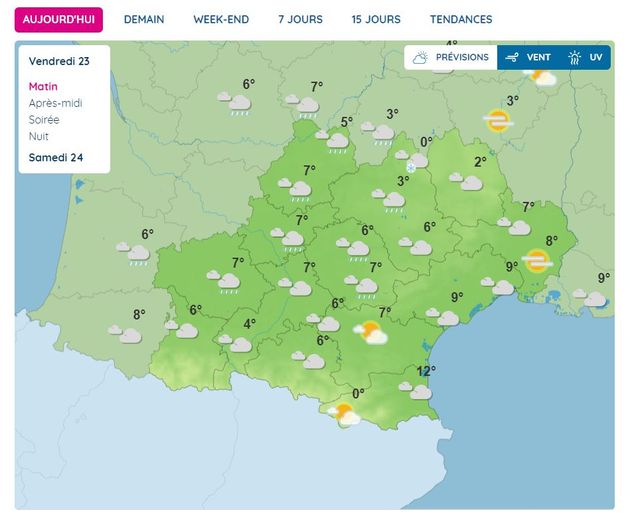Show the Tendances tab
628x520 pixels.
[x=461, y=20]
